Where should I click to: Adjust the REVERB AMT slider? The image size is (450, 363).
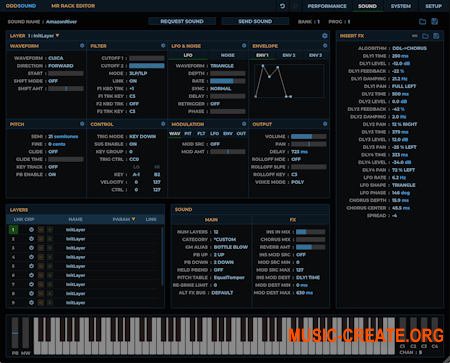(x=310, y=247)
